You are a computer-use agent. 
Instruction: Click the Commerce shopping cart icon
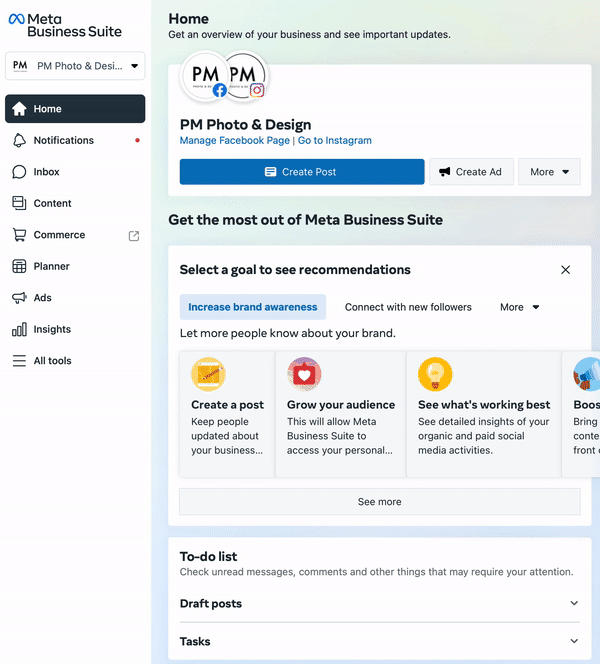[x=19, y=235]
